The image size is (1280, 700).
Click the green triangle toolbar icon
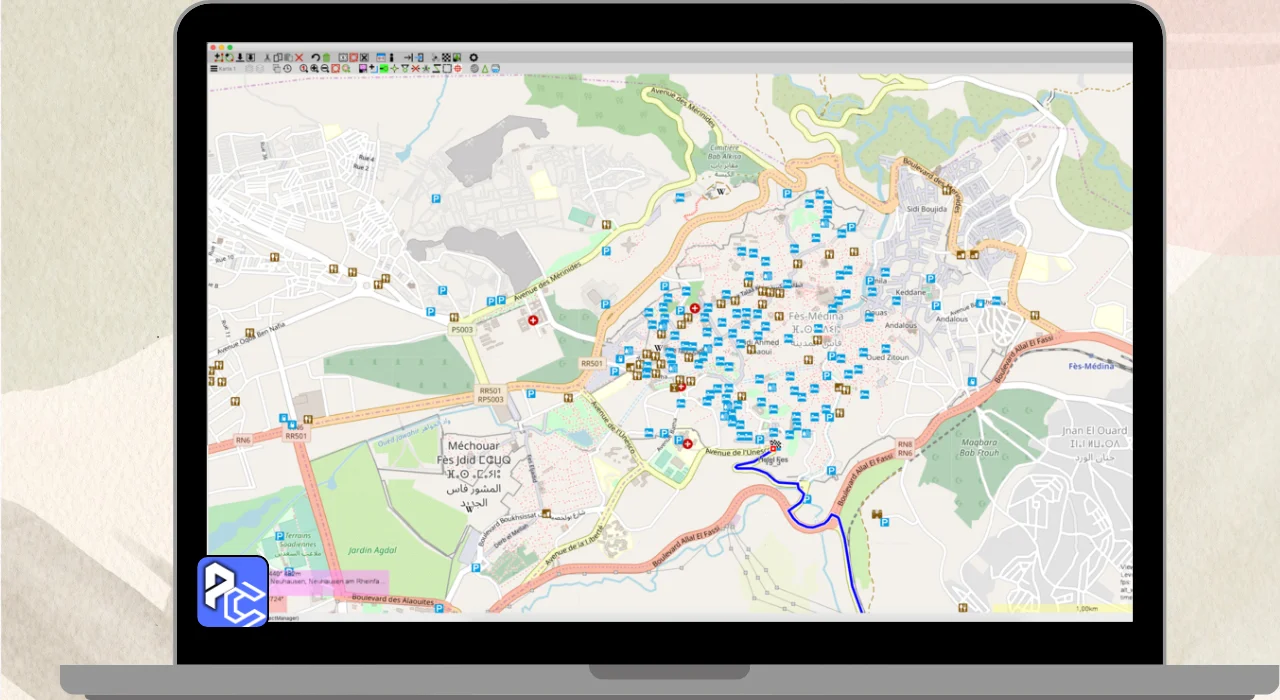coord(485,69)
